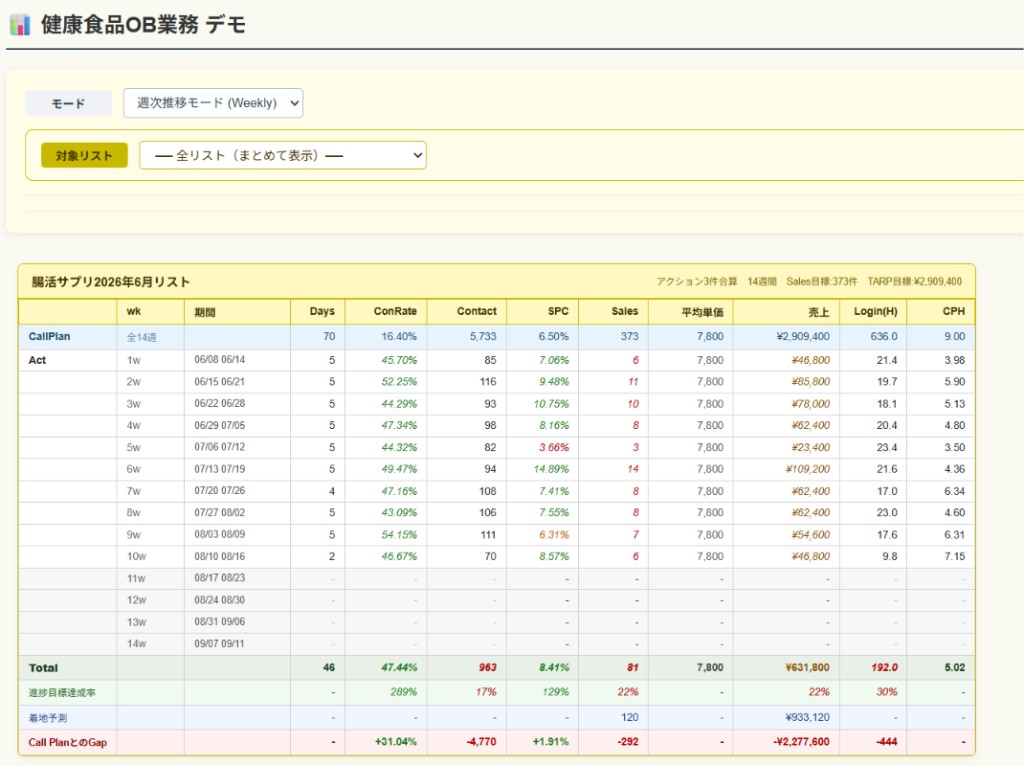Expand the 全リスト（まとめて表示）list dropdown
Viewport: 1024px width, 766px height.
pos(283,155)
